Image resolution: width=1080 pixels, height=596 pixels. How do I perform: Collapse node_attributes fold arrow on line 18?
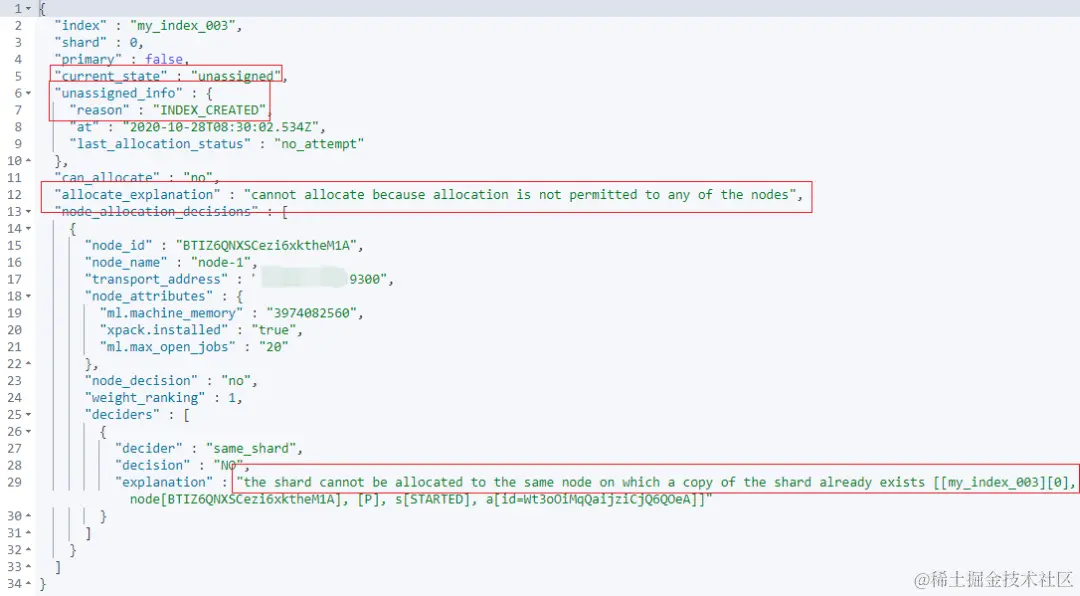pos(28,296)
